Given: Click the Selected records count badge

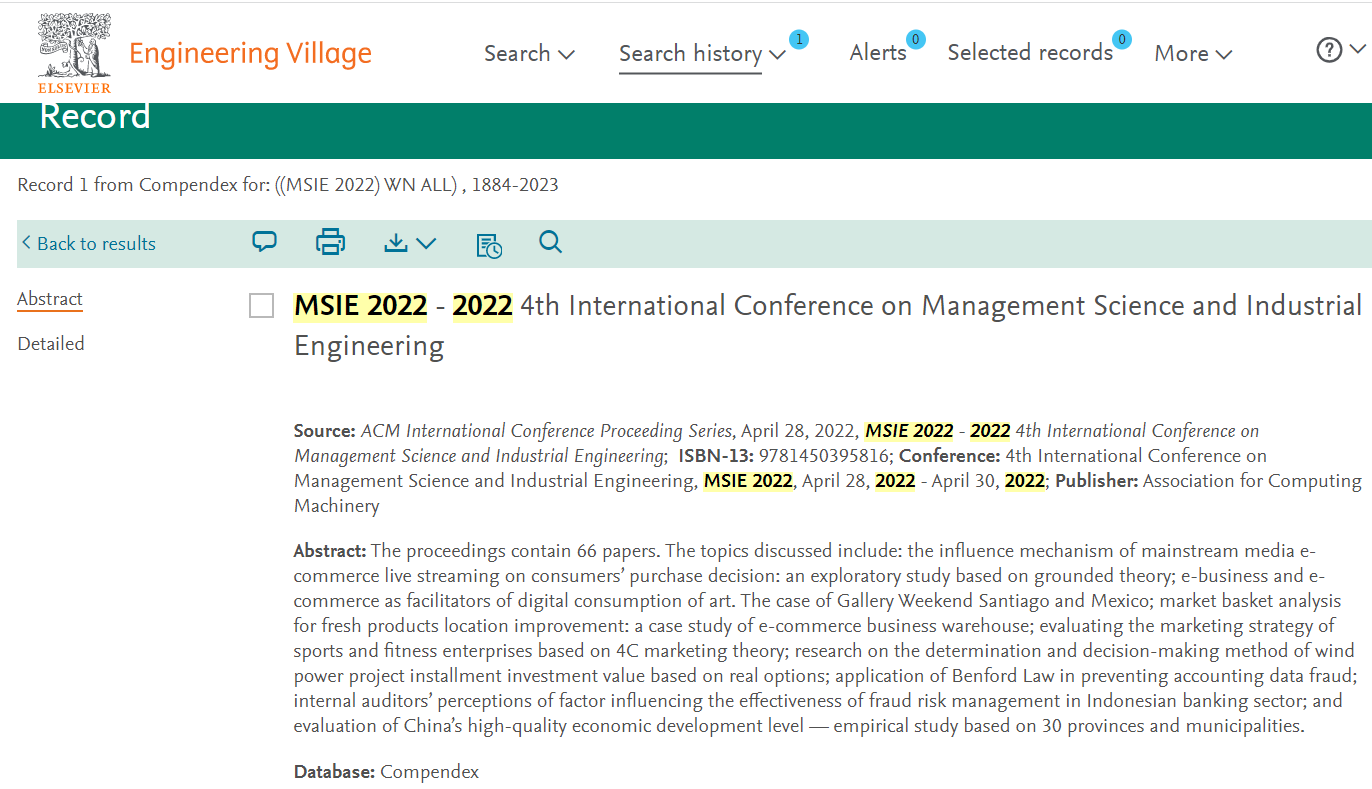Looking at the screenshot, I should coord(1122,39).
